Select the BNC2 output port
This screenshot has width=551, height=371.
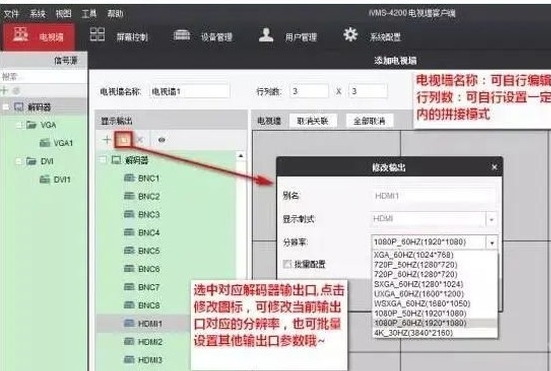142,196
